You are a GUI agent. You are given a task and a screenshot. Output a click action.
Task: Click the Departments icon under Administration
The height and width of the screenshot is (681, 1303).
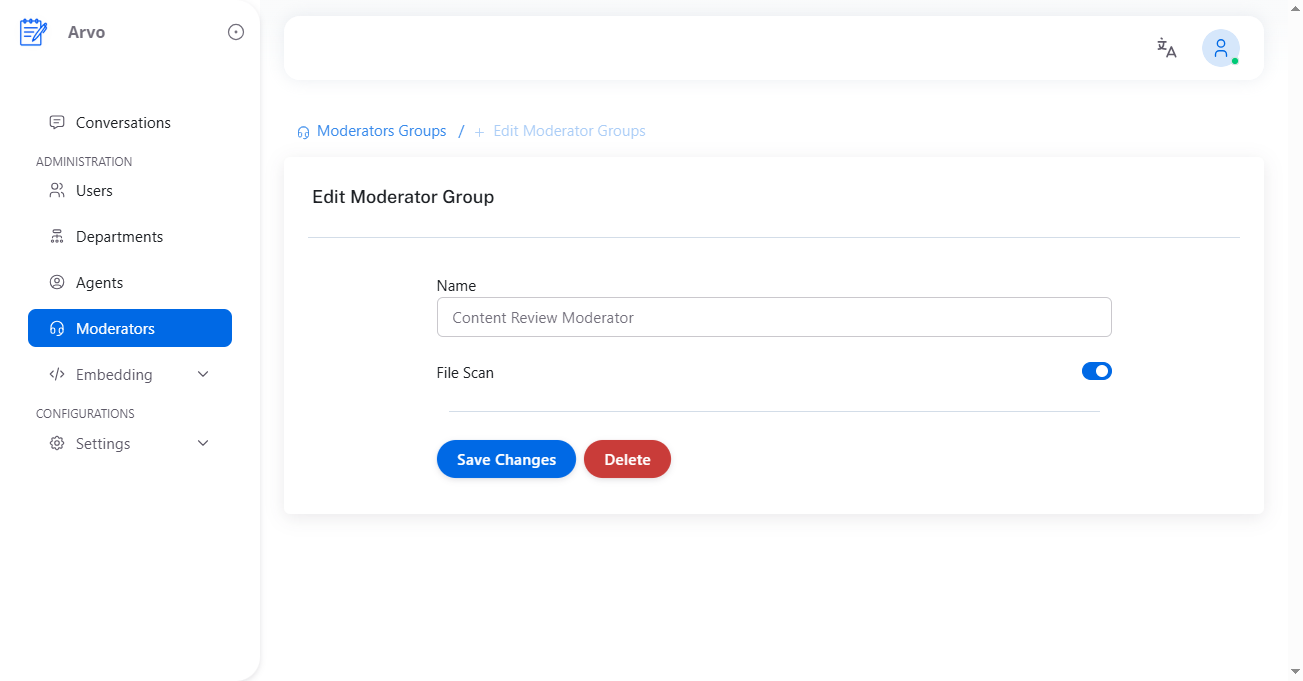pyautogui.click(x=56, y=236)
